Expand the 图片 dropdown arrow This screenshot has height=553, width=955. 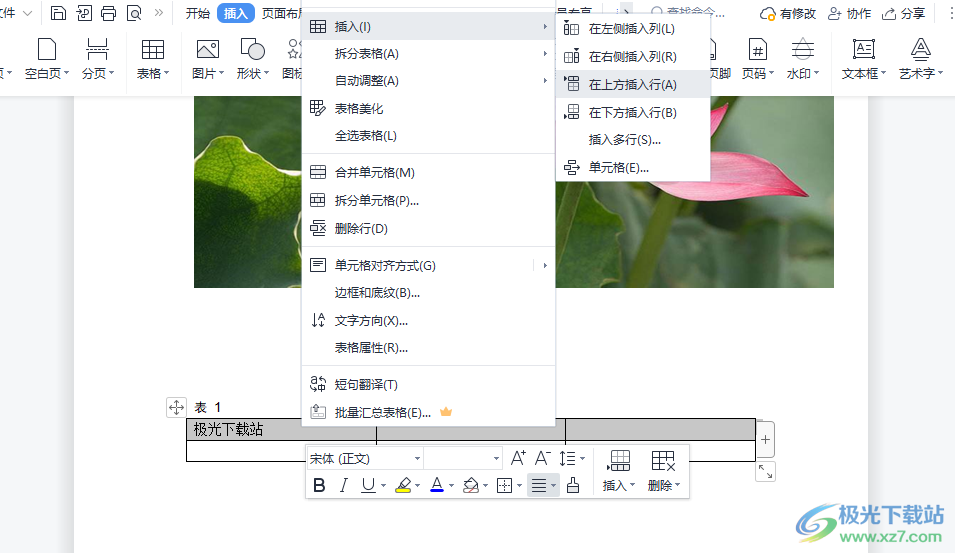[x=221, y=73]
